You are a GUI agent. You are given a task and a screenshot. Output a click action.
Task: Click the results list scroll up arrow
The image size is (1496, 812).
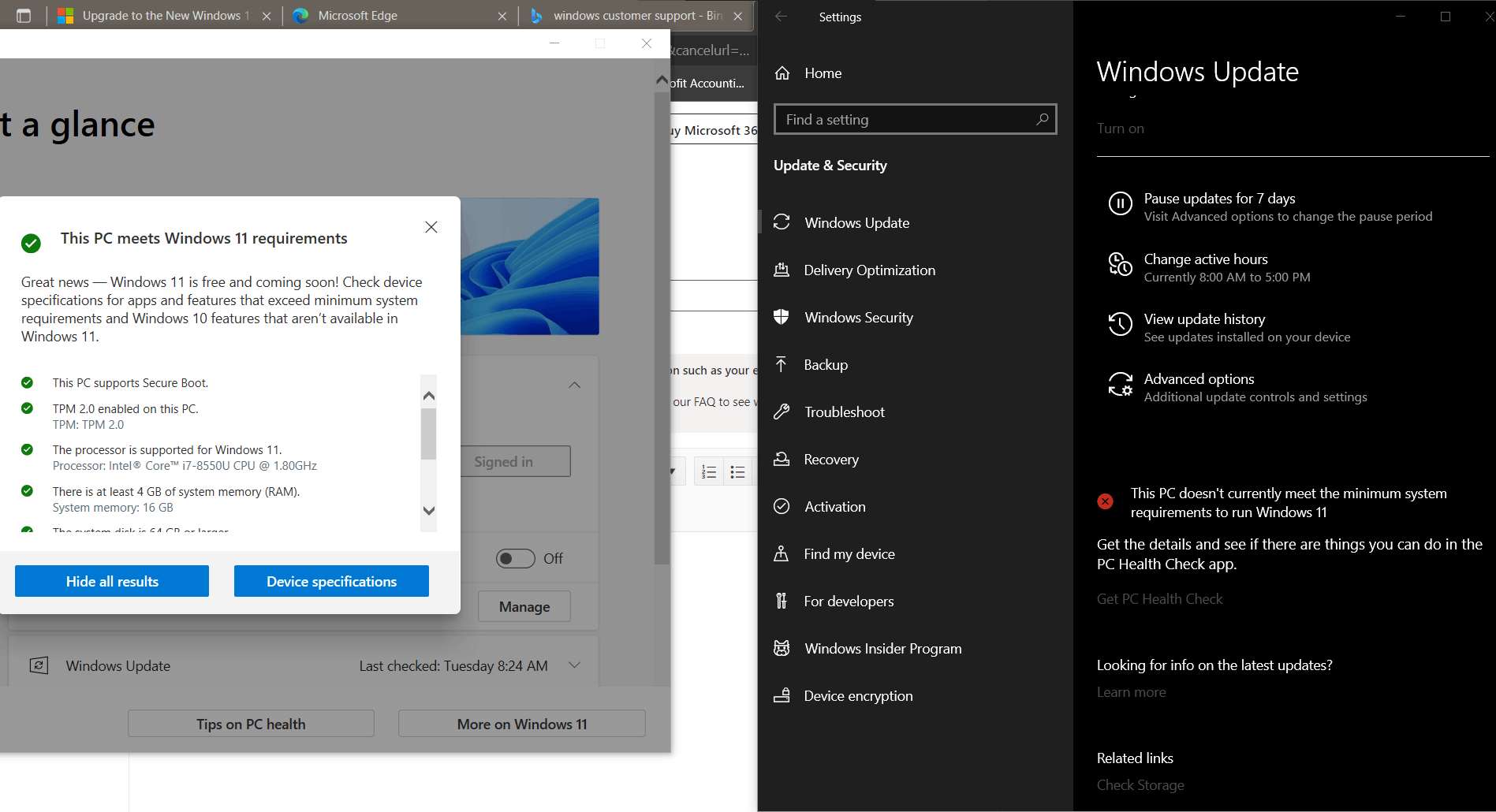[429, 396]
